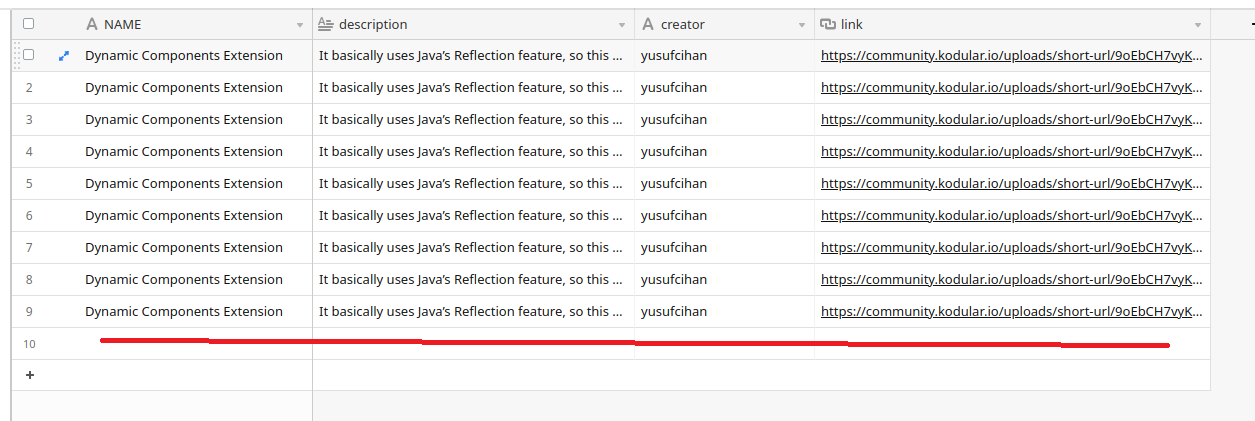Open the link column dropdown arrow
Viewport: 1255px width, 421px height.
[1198, 25]
